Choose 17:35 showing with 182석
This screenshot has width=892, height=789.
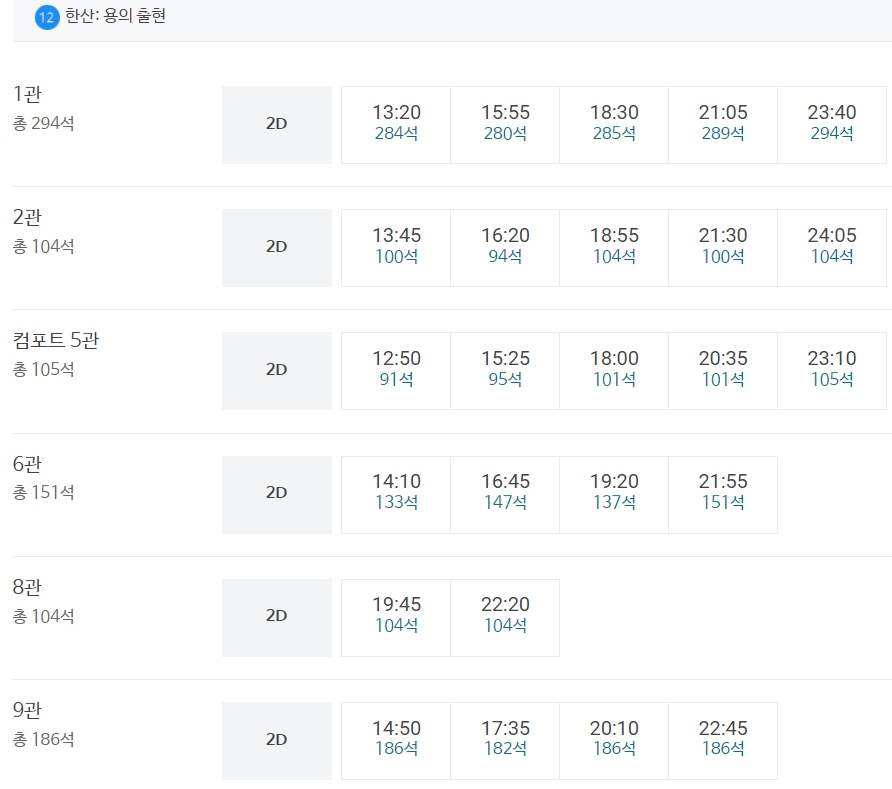[505, 741]
